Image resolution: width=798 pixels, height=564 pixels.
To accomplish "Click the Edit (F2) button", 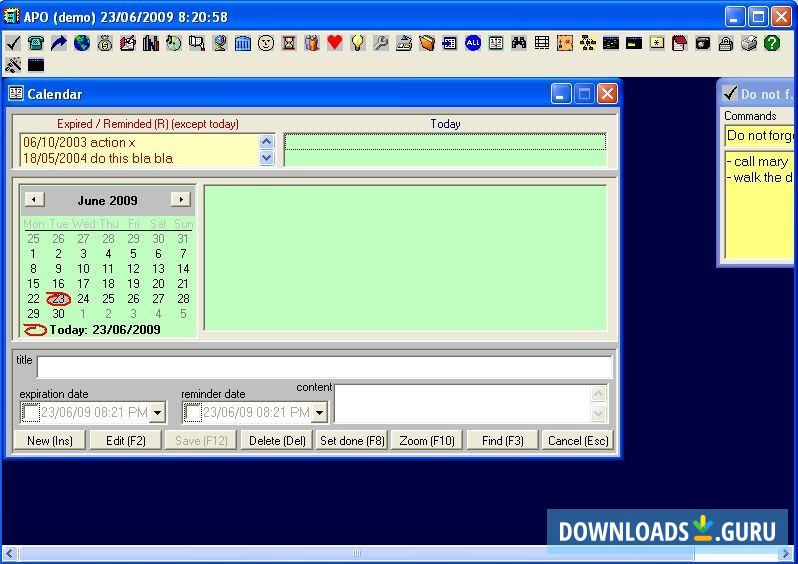I will click(x=126, y=440).
